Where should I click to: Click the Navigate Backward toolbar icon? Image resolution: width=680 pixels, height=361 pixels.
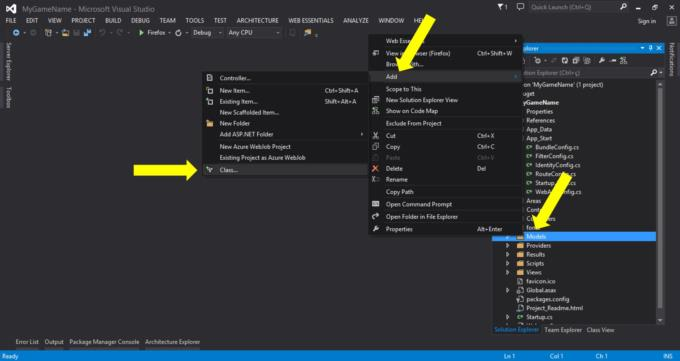pyautogui.click(x=16, y=33)
